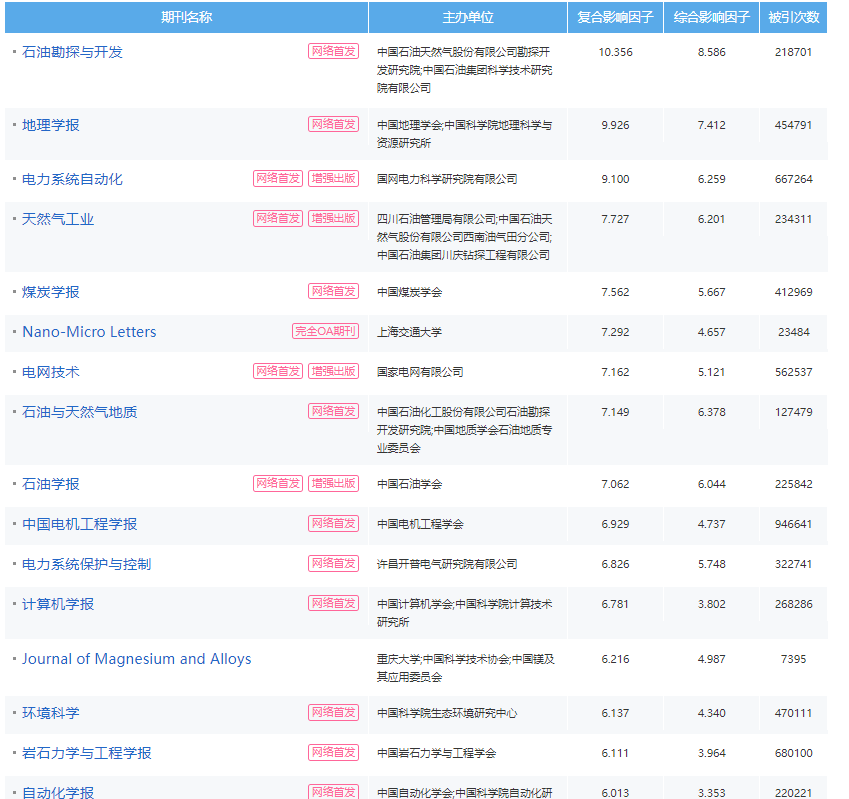The height and width of the screenshot is (799, 849).
Task: Select sponsor text 国网电力科学研究院有限公司
Action: 447,179
